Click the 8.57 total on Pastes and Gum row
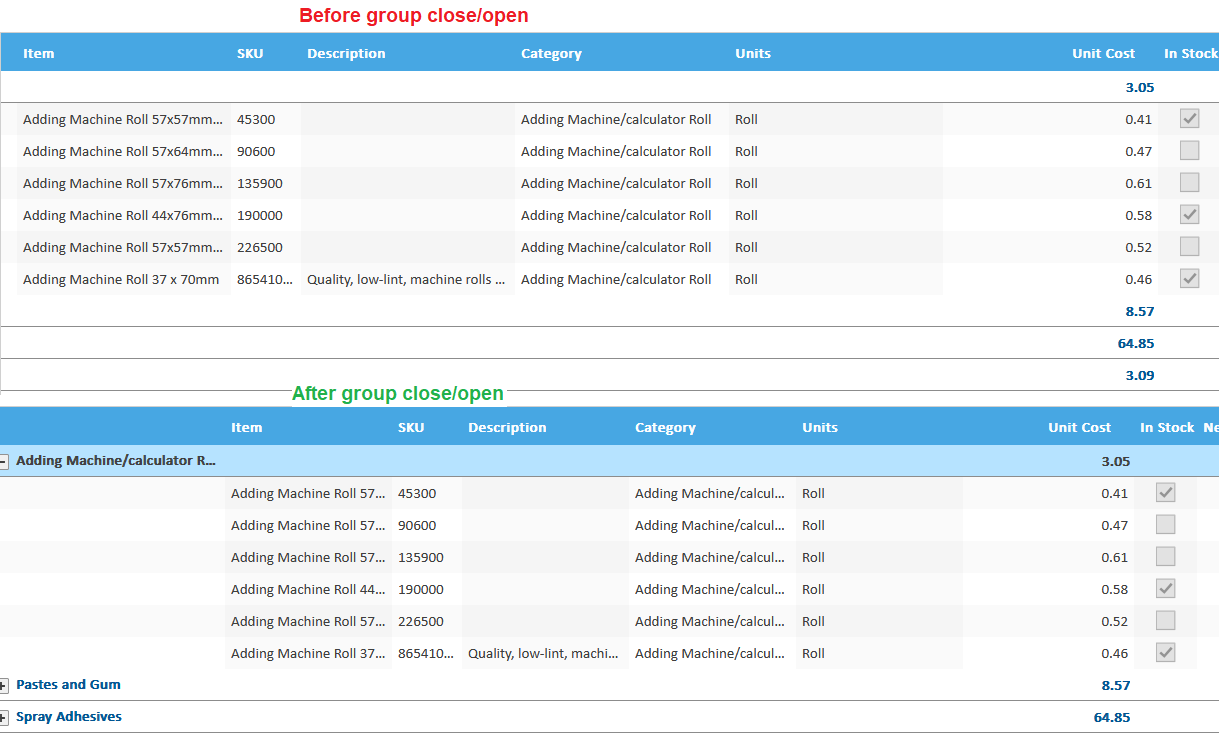The image size is (1219, 739). coord(1116,685)
